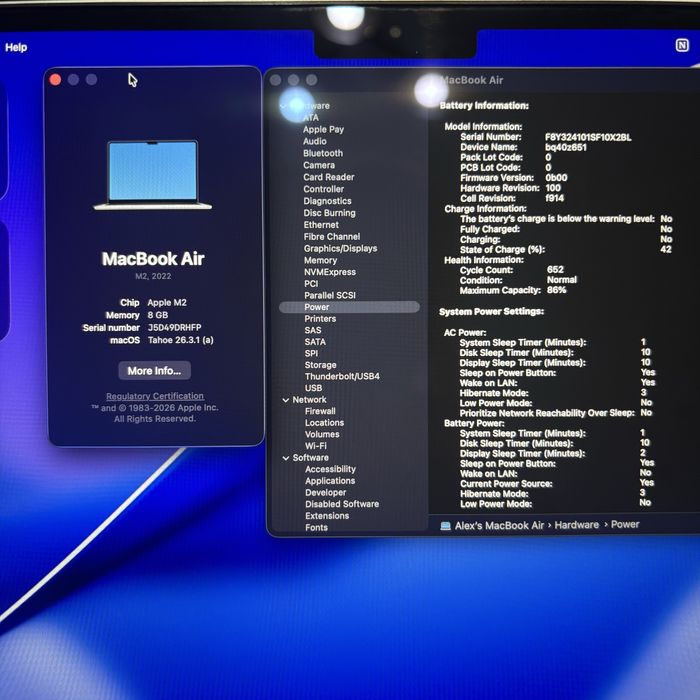The height and width of the screenshot is (700, 700).
Task: Select Wi-Fi under Network
Action: (316, 446)
